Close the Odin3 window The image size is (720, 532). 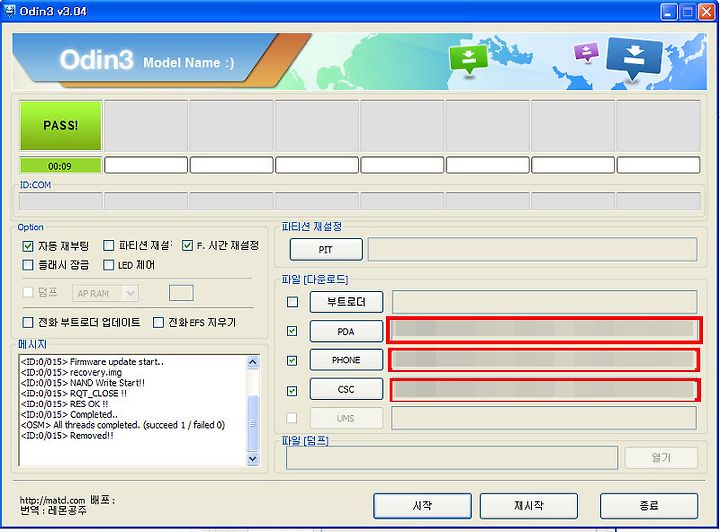(x=707, y=11)
